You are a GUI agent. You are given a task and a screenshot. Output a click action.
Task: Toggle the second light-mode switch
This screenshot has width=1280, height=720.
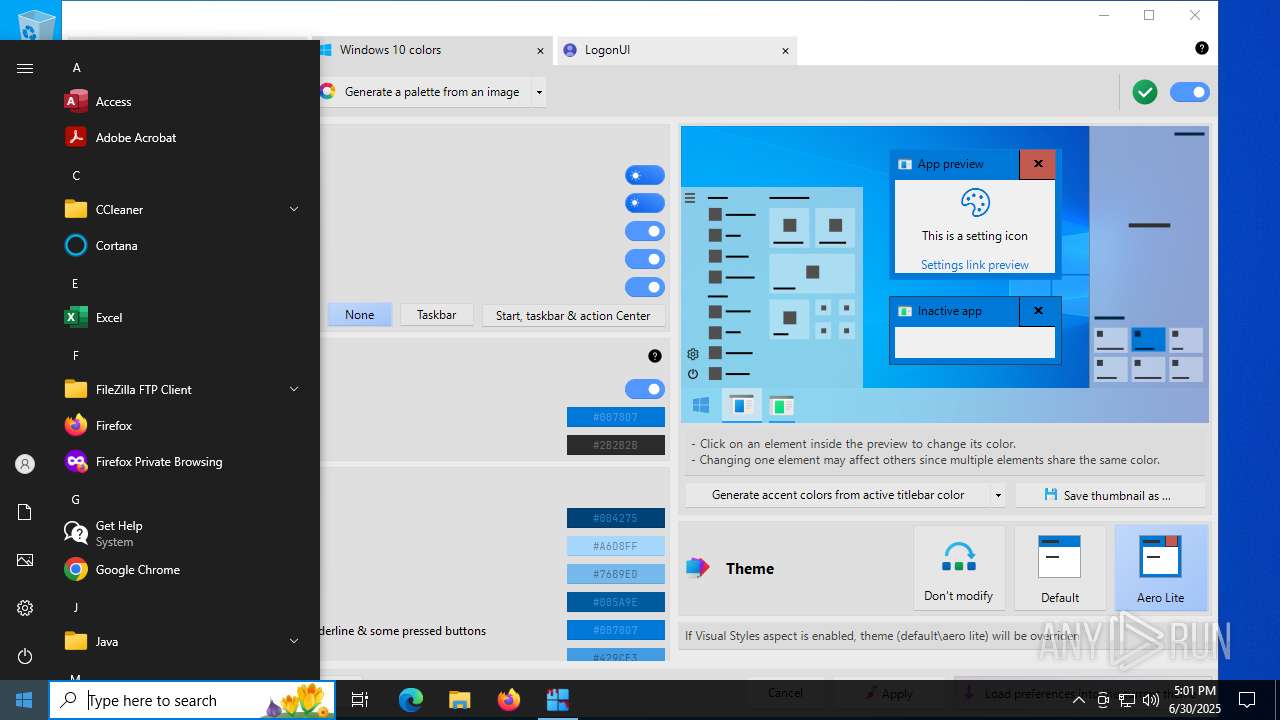tap(645, 203)
